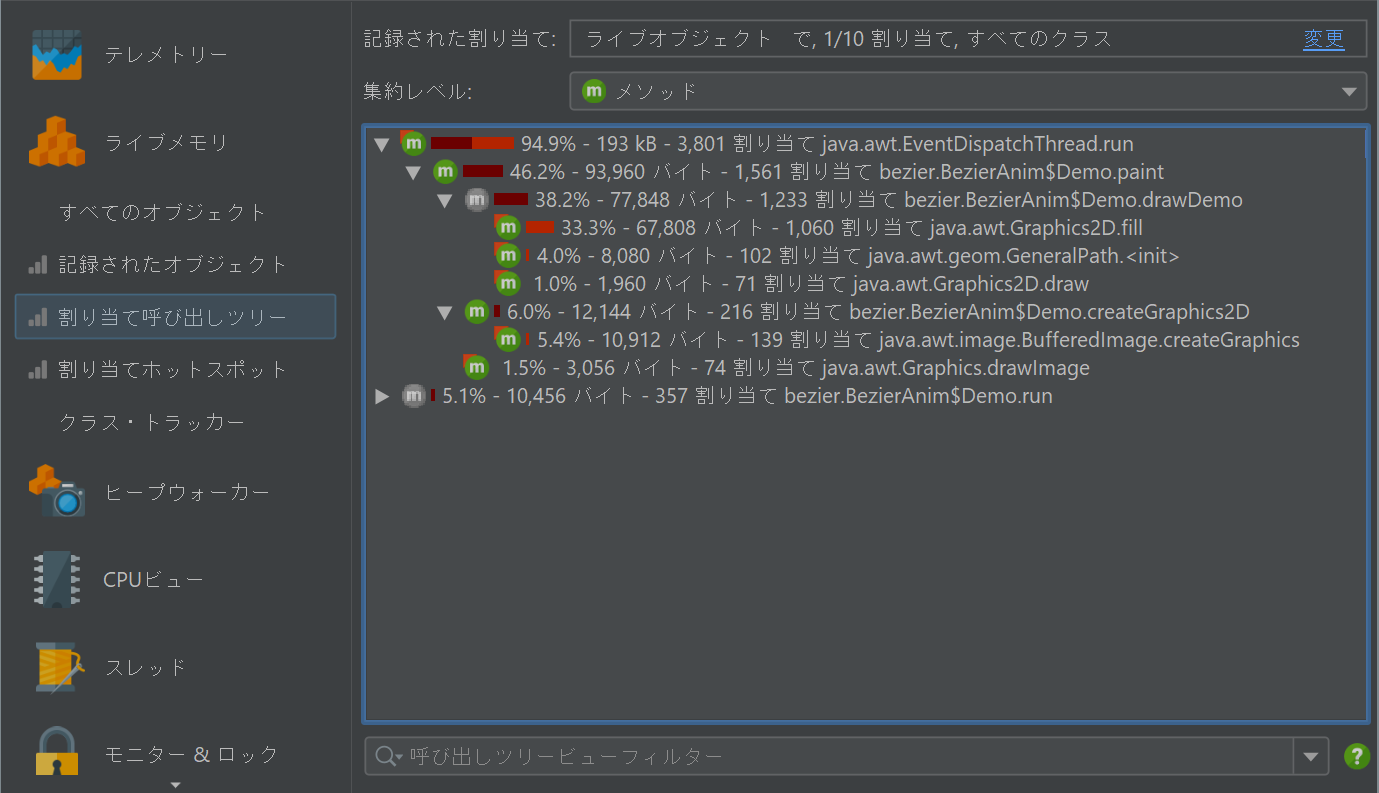Collapse the createGraphics2D node
The image size is (1379, 793).
pos(445,313)
